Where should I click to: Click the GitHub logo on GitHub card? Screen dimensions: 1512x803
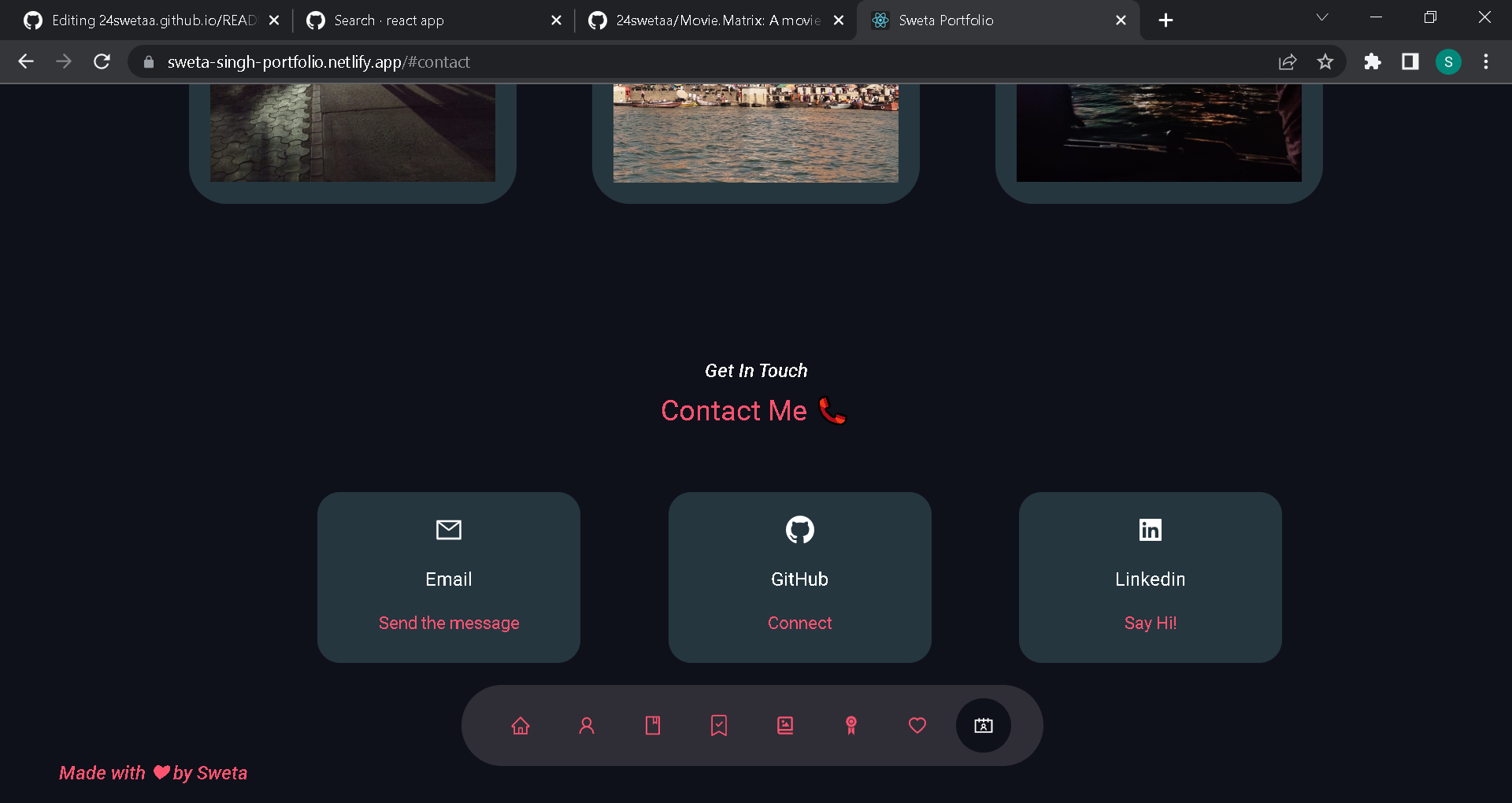coord(800,530)
